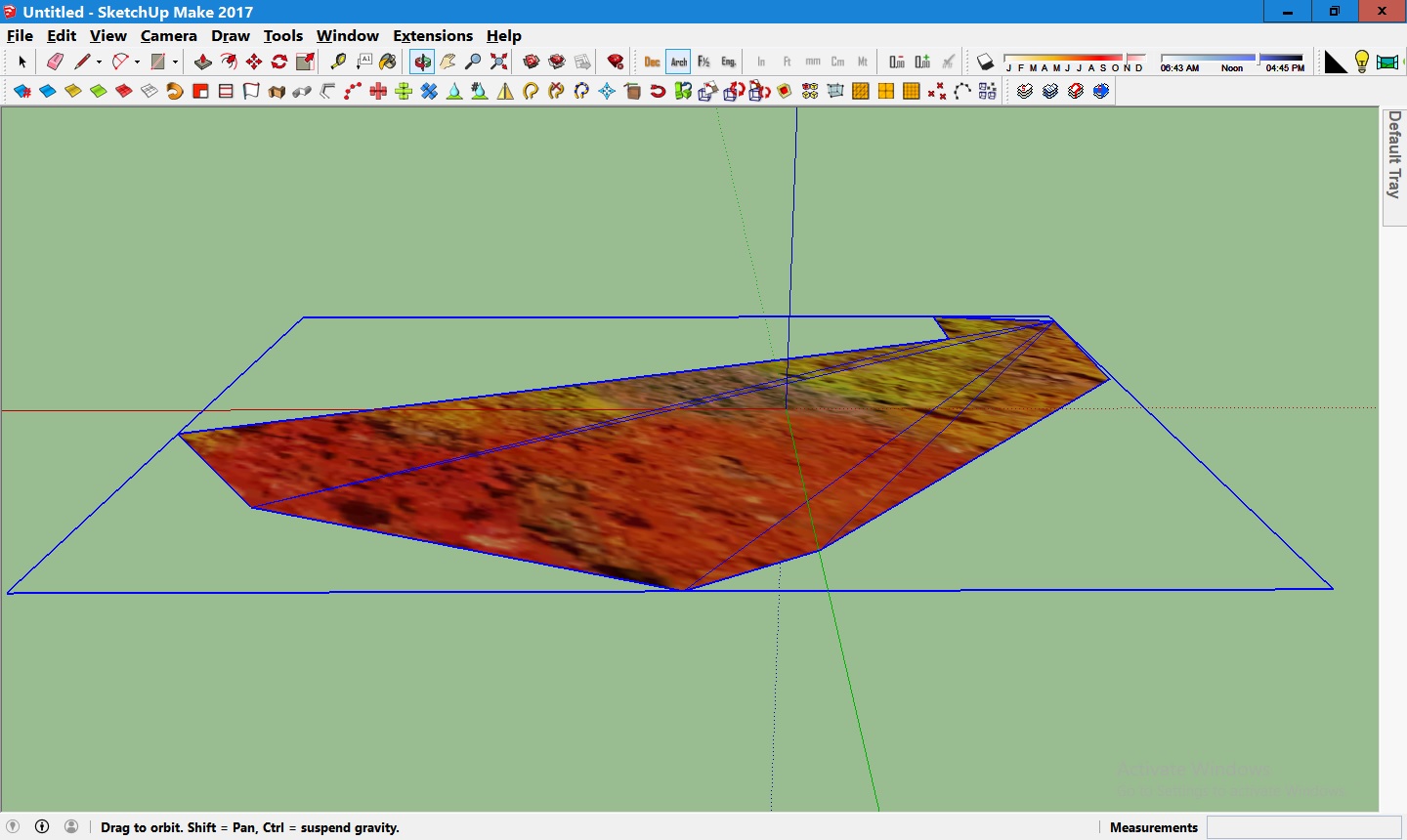
Task: Open the Extensions menu
Action: point(433,35)
